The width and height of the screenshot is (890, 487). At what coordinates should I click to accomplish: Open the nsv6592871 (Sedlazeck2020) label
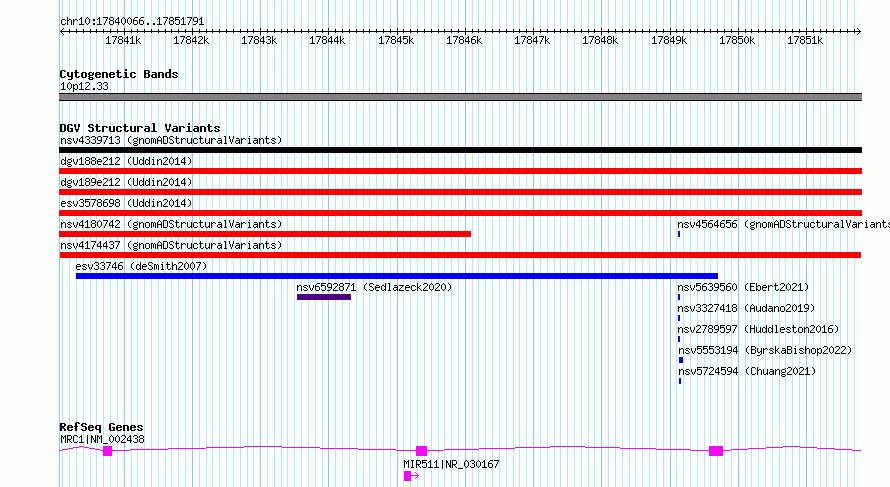(374, 287)
